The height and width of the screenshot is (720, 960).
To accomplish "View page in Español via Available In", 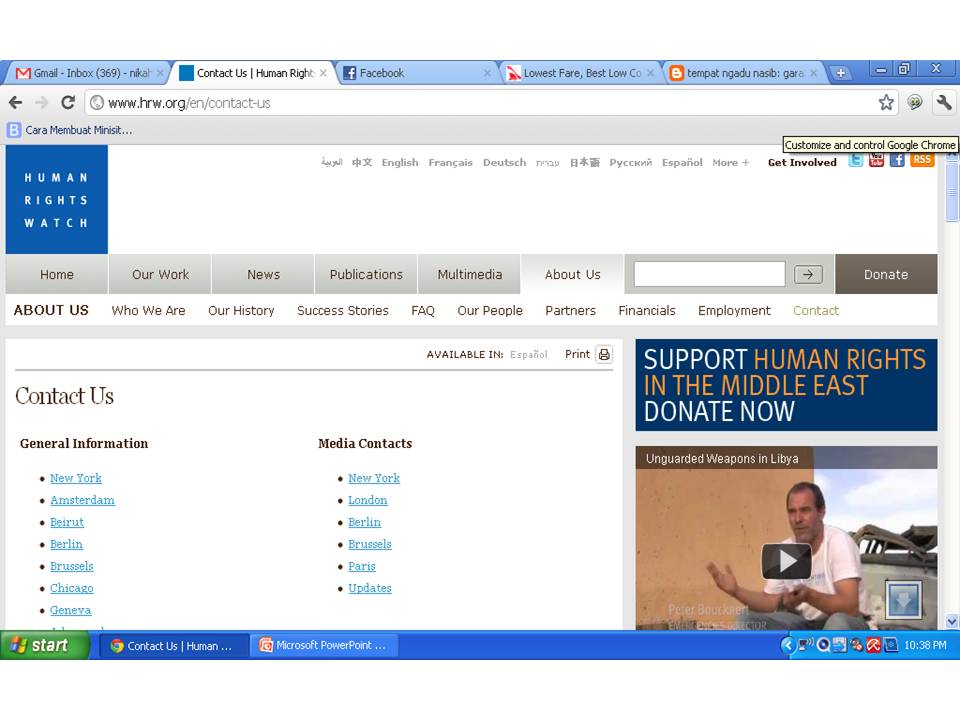I will point(528,354).
